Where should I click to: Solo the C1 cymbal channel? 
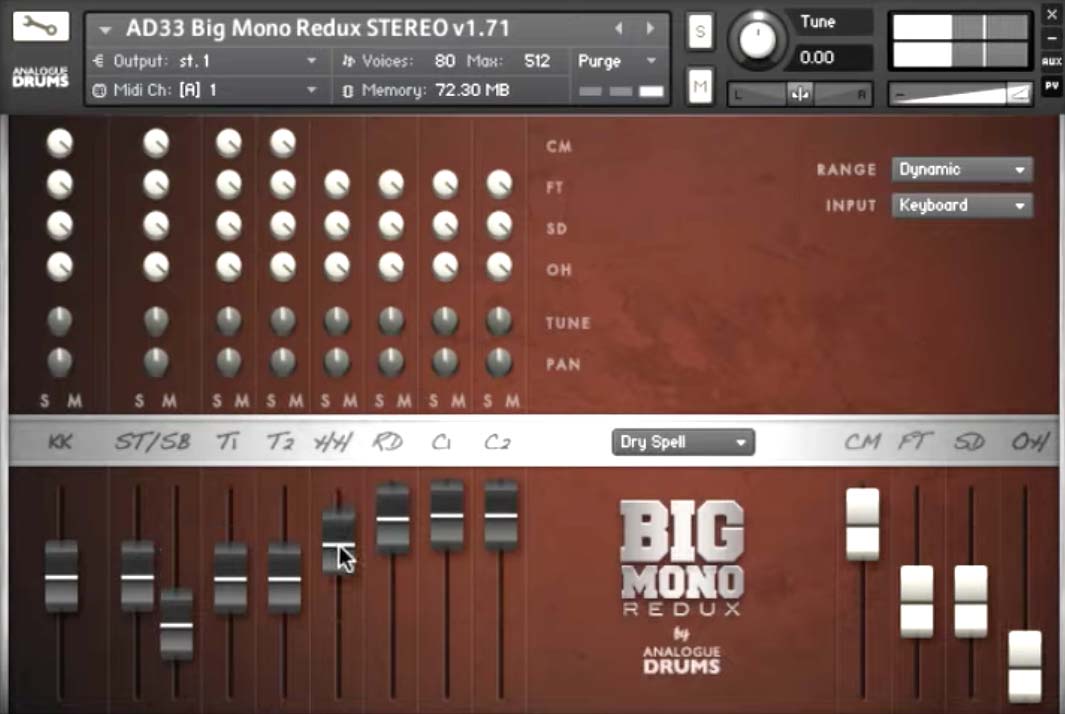[433, 401]
